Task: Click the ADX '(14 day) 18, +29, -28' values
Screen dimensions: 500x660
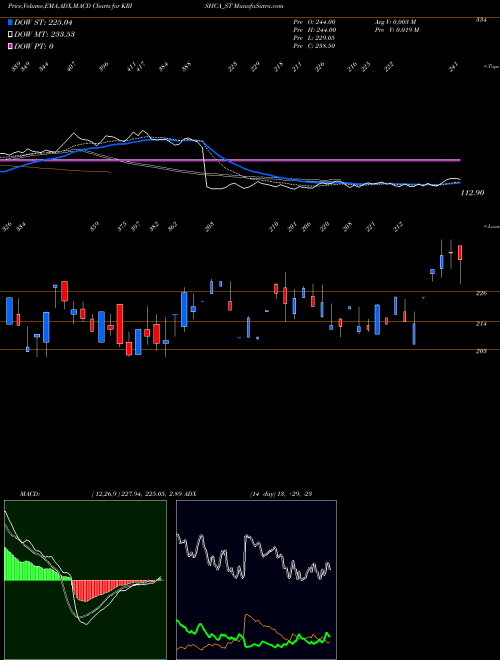Action: 280,493
